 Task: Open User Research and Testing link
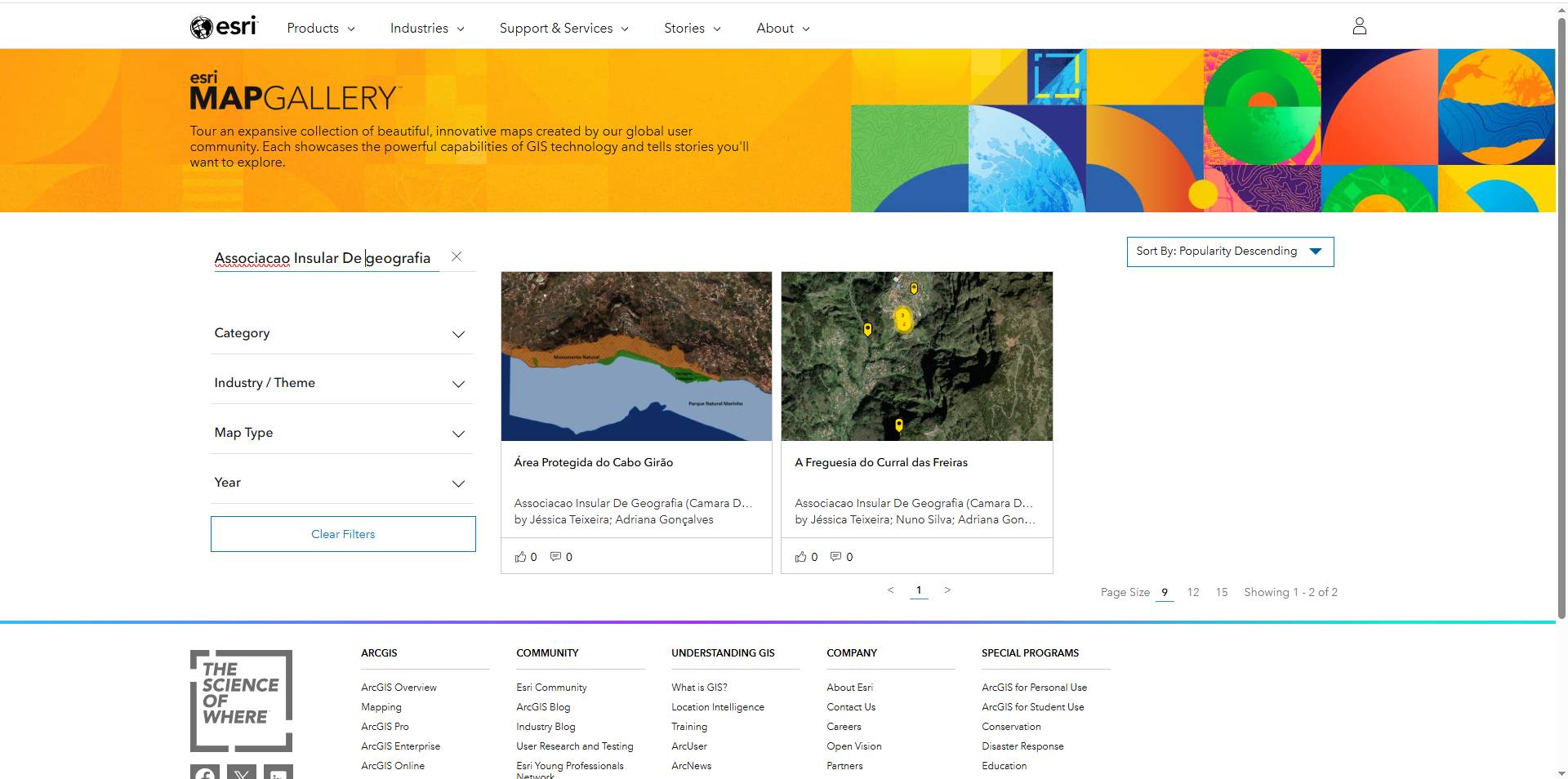[x=575, y=746]
